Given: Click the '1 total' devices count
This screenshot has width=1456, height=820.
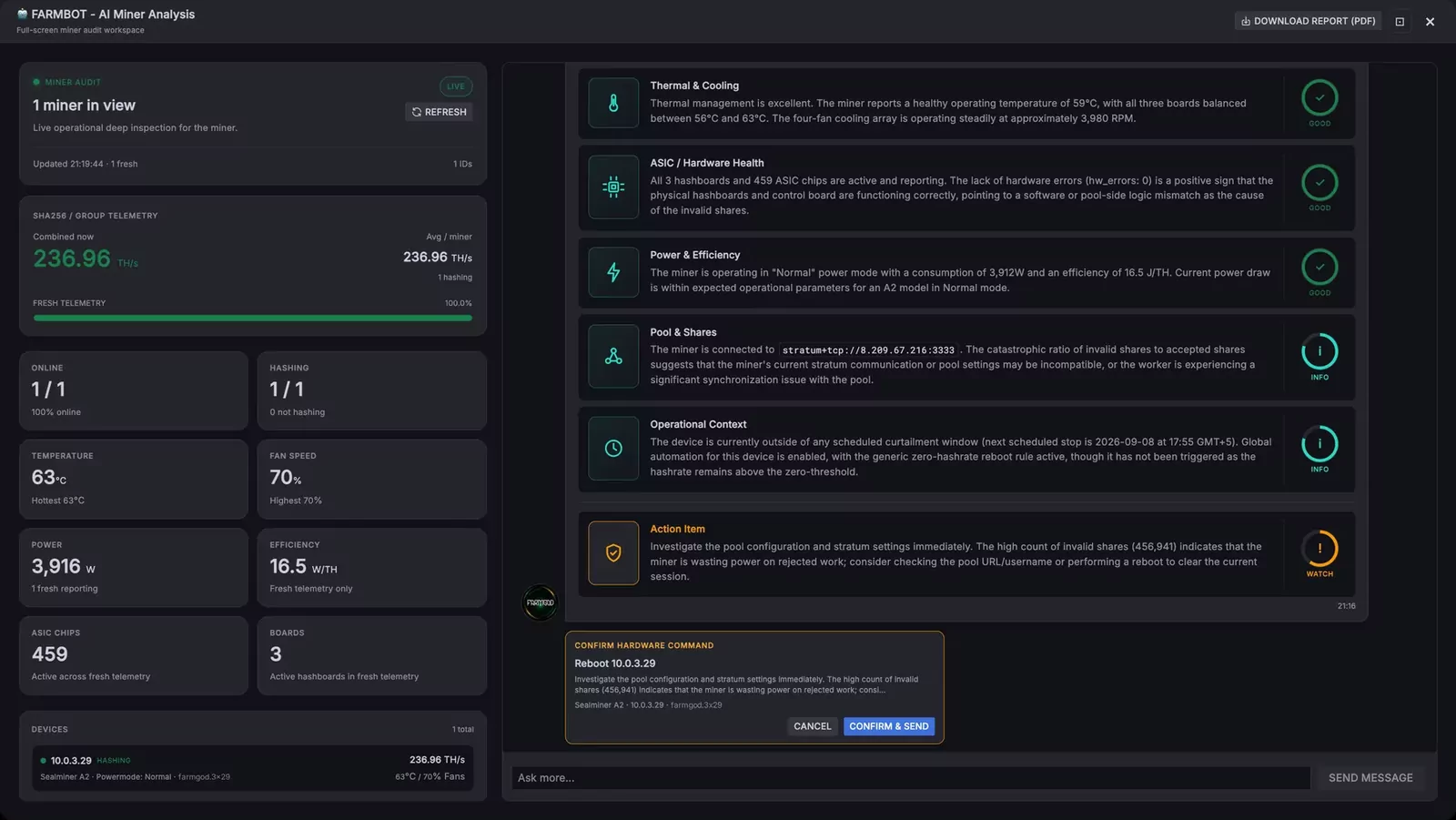Looking at the screenshot, I should [x=463, y=729].
